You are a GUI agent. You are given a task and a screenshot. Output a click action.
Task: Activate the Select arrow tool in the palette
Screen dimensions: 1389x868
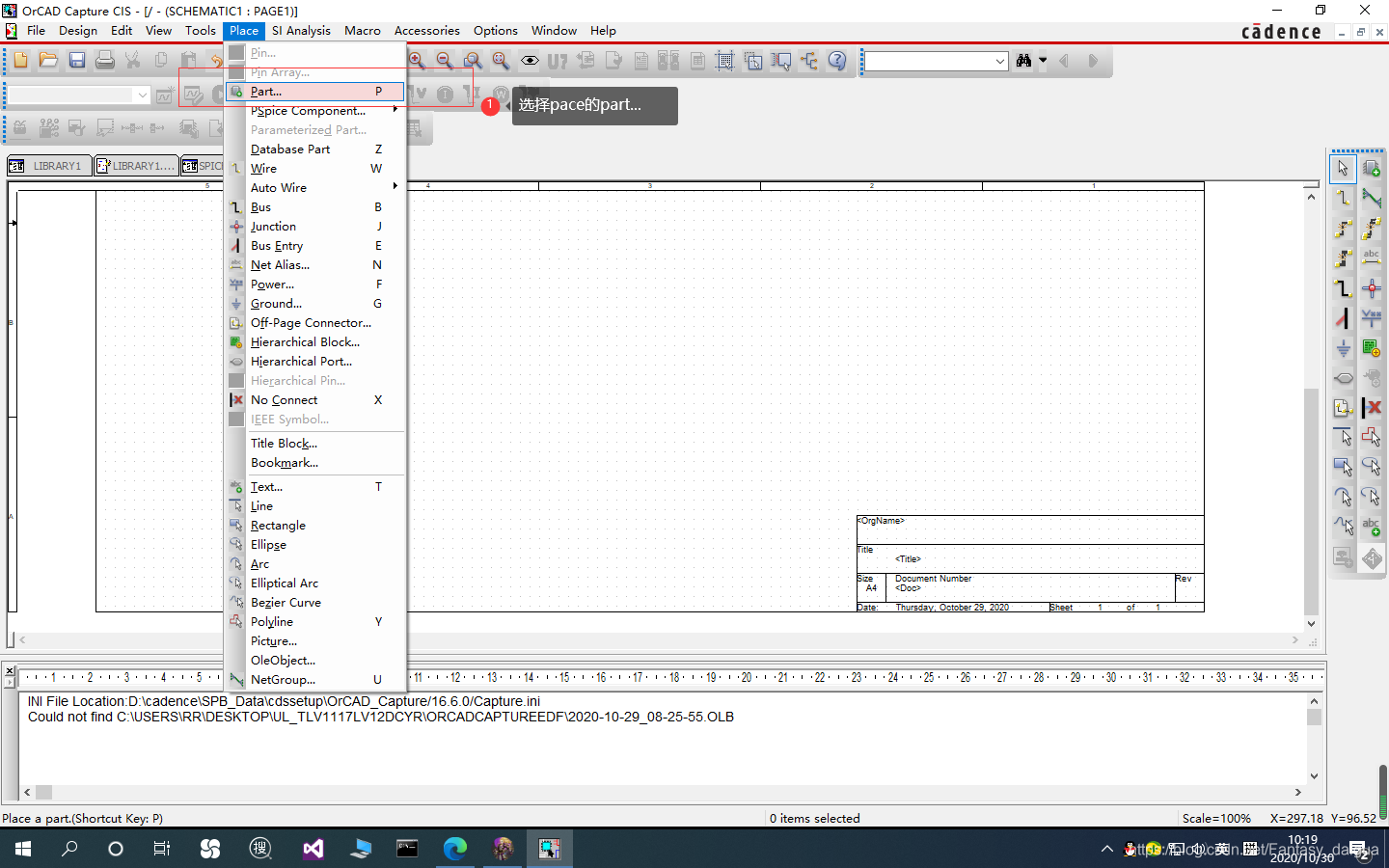coord(1343,169)
